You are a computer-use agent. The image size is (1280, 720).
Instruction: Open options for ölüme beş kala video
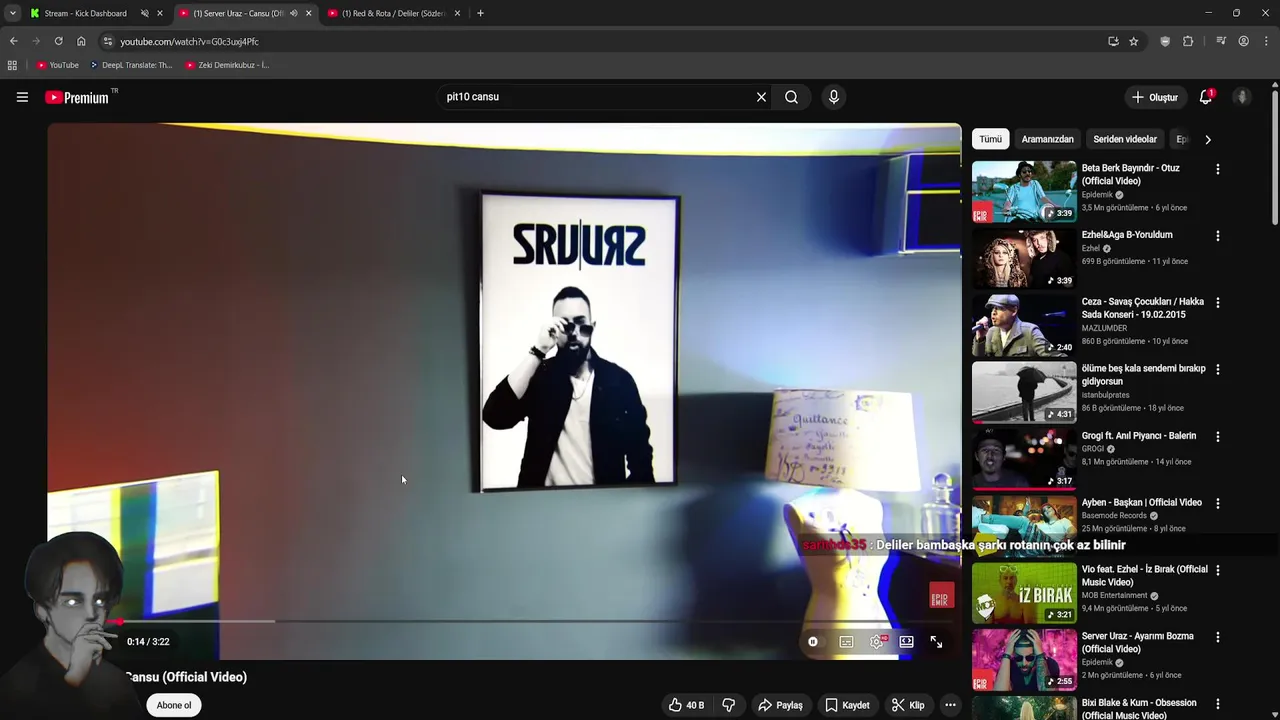pos(1217,369)
